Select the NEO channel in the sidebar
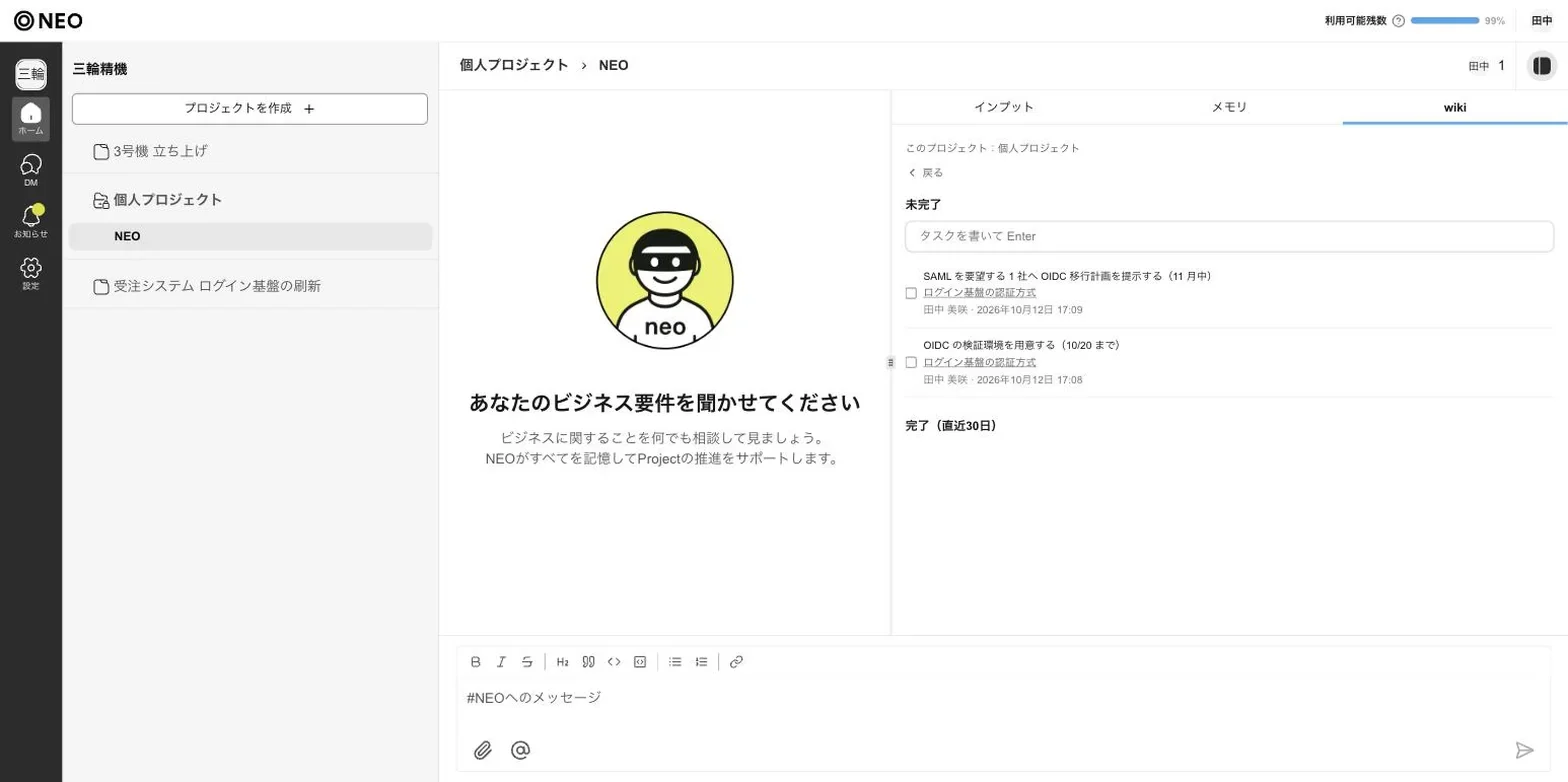This screenshot has width=1568, height=782. coord(250,237)
